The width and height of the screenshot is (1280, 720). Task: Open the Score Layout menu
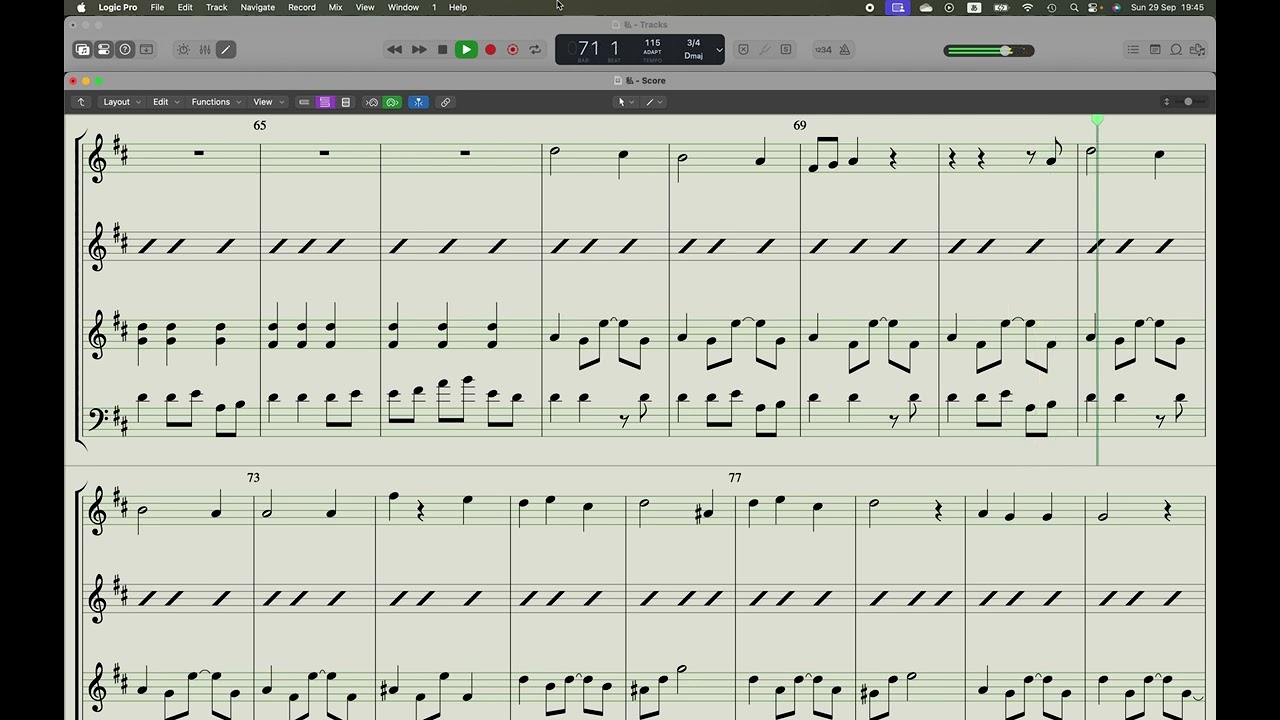tap(121, 102)
